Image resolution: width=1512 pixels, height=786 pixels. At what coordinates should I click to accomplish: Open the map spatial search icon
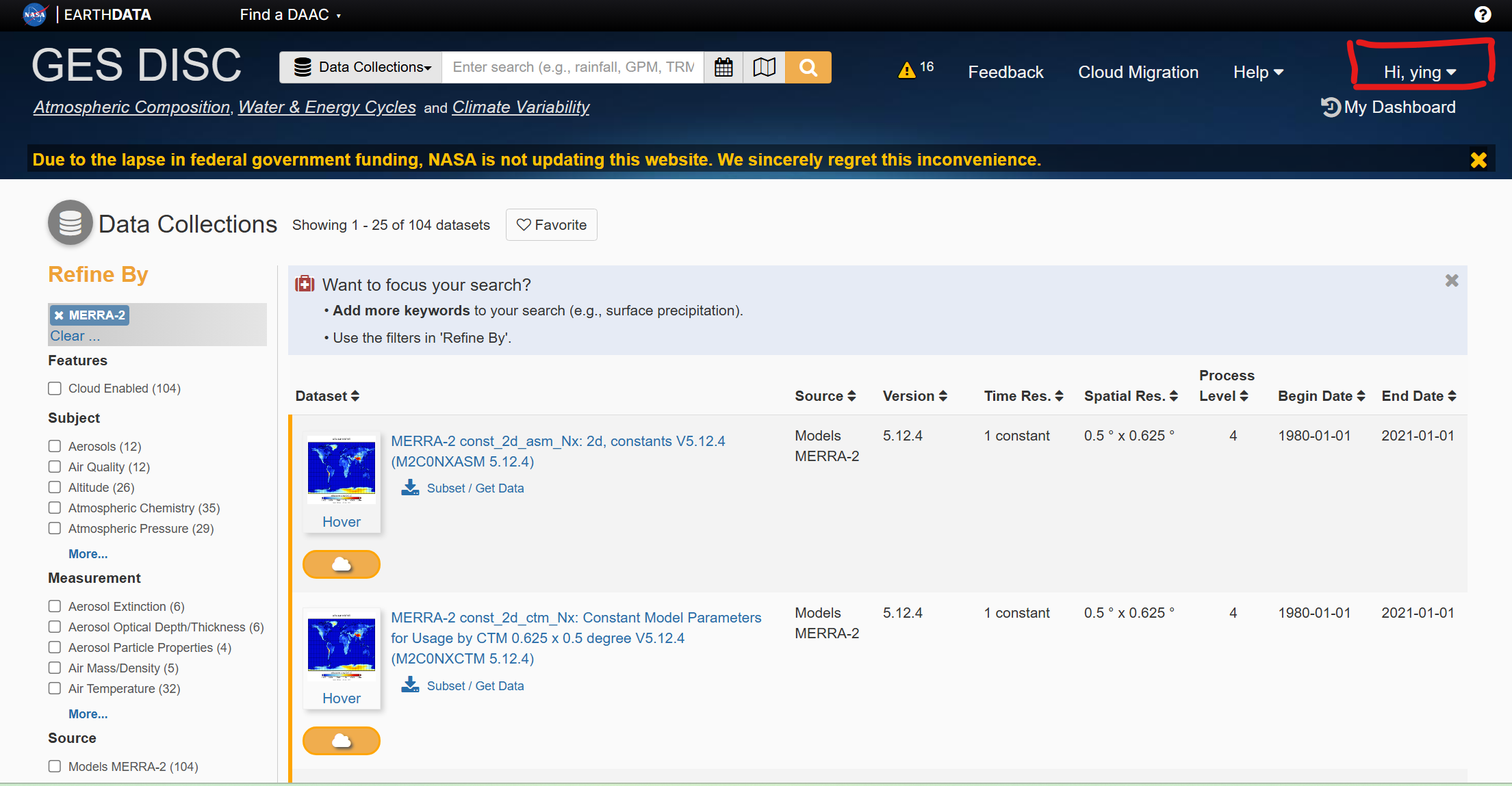point(764,67)
